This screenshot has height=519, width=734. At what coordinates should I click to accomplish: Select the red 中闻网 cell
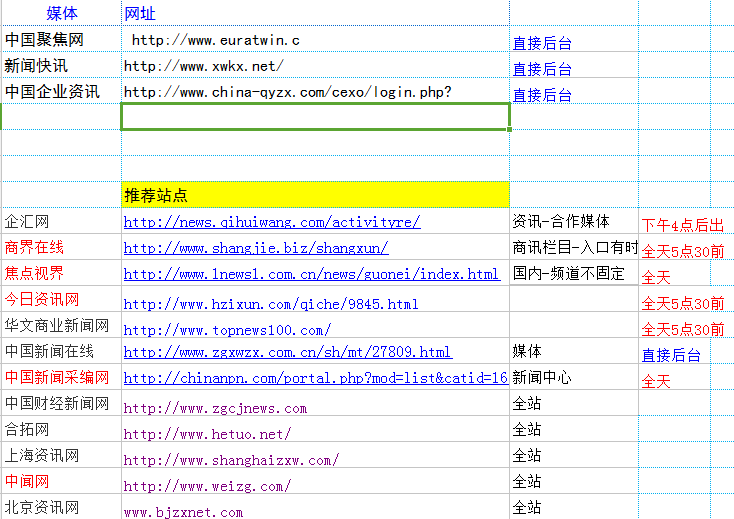coord(62,481)
